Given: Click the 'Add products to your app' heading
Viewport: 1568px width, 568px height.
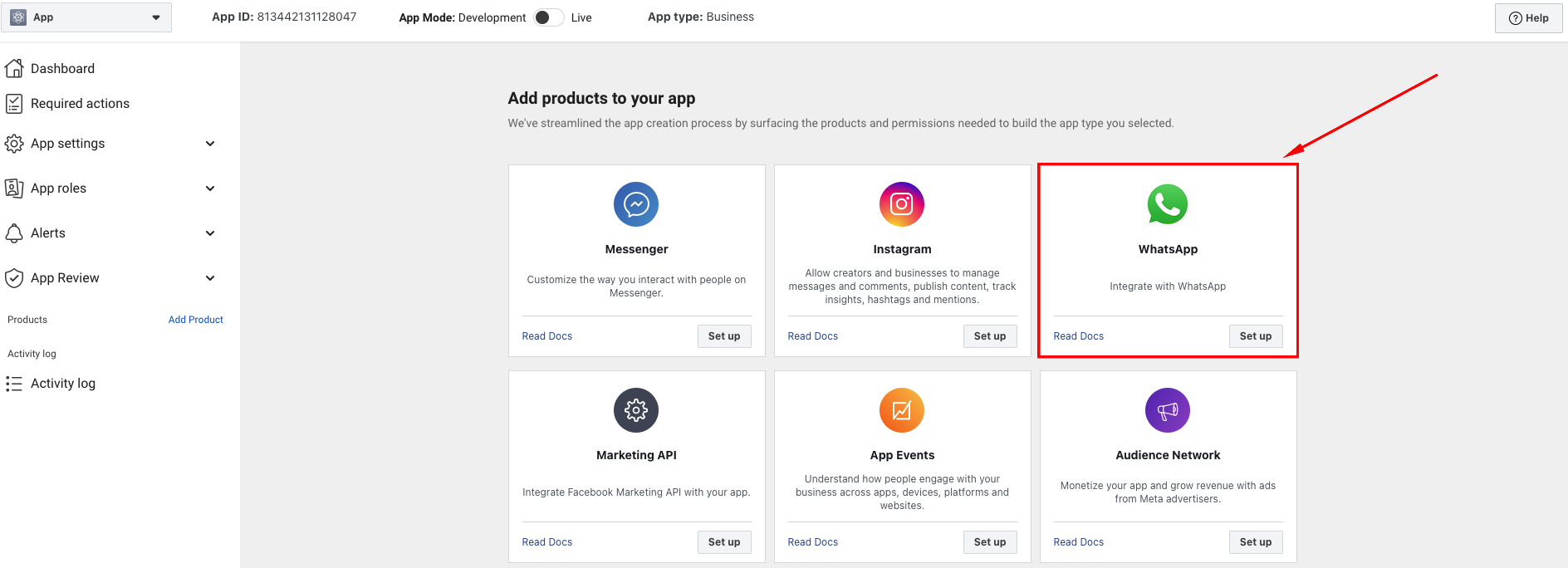Looking at the screenshot, I should 601,98.
